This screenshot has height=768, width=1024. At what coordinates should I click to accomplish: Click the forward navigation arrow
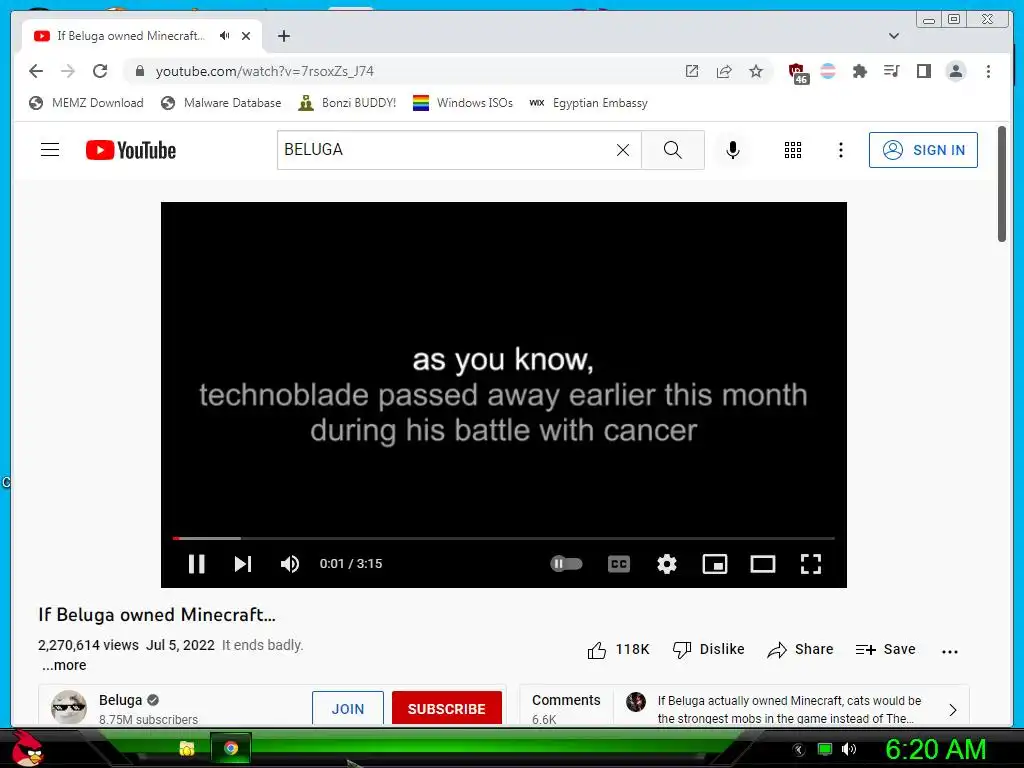68,71
